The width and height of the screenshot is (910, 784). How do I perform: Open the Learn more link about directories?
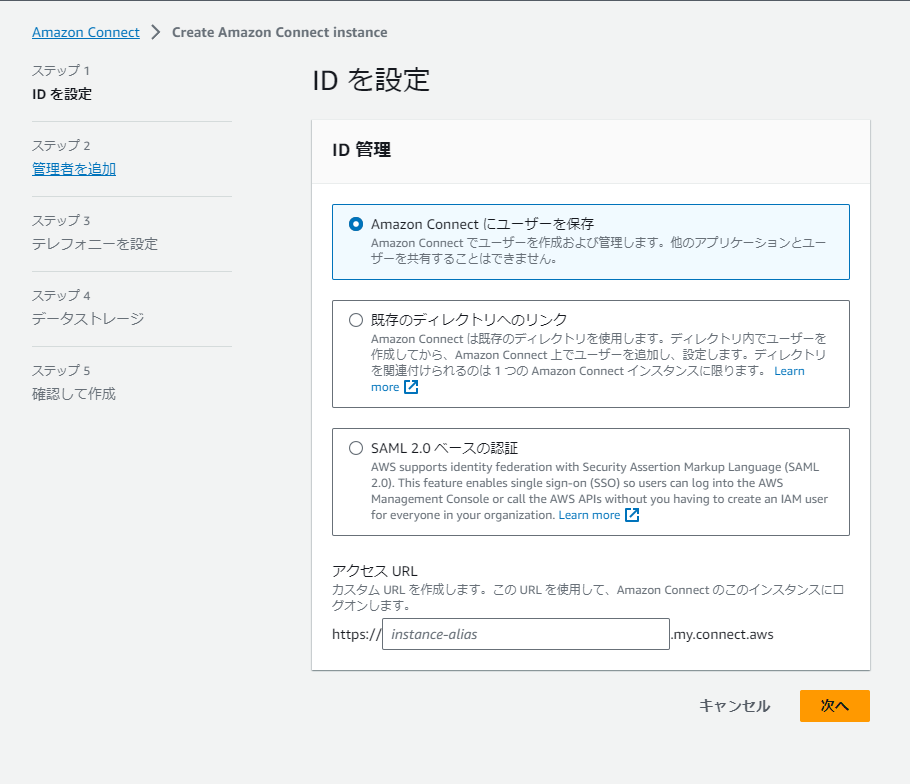click(x=789, y=371)
